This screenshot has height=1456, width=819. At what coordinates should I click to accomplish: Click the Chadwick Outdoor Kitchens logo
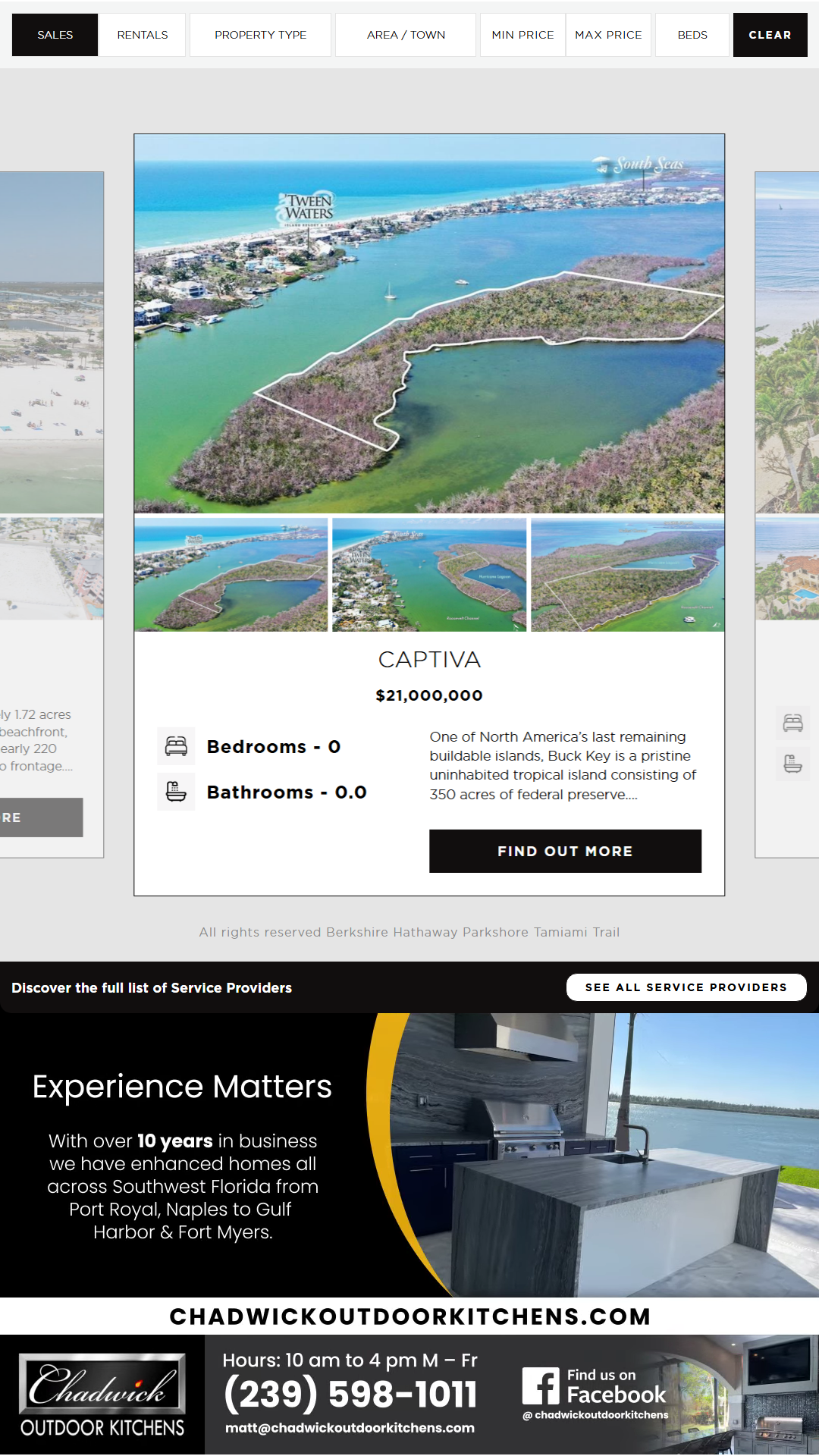102,1395
